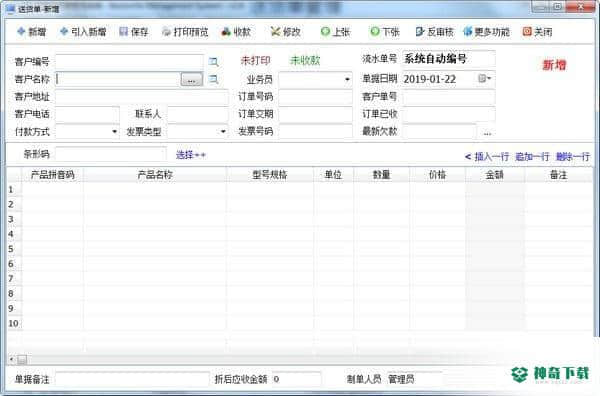Click the 删除一行 link
The width and height of the screenshot is (600, 396).
click(573, 156)
